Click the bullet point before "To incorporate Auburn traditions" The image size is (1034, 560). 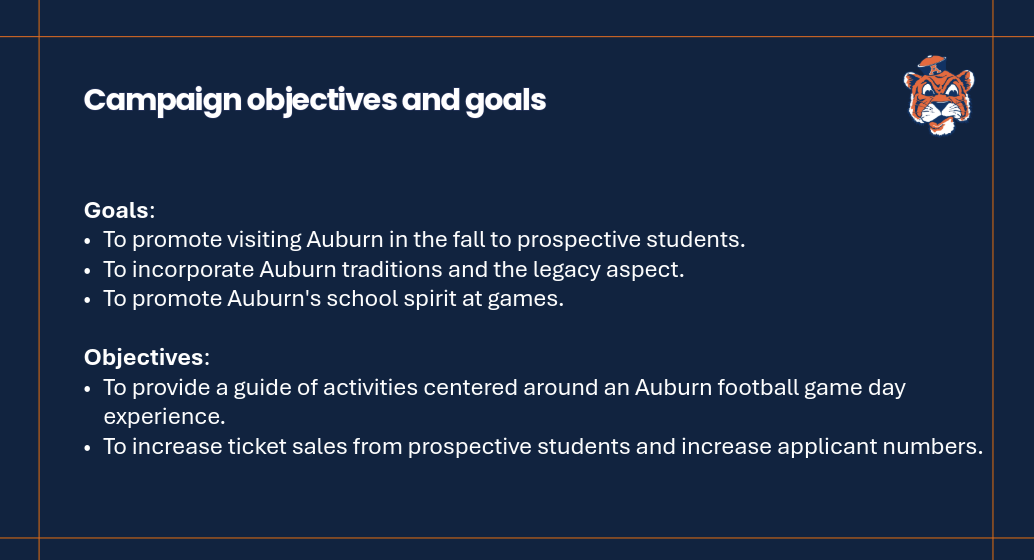point(89,270)
